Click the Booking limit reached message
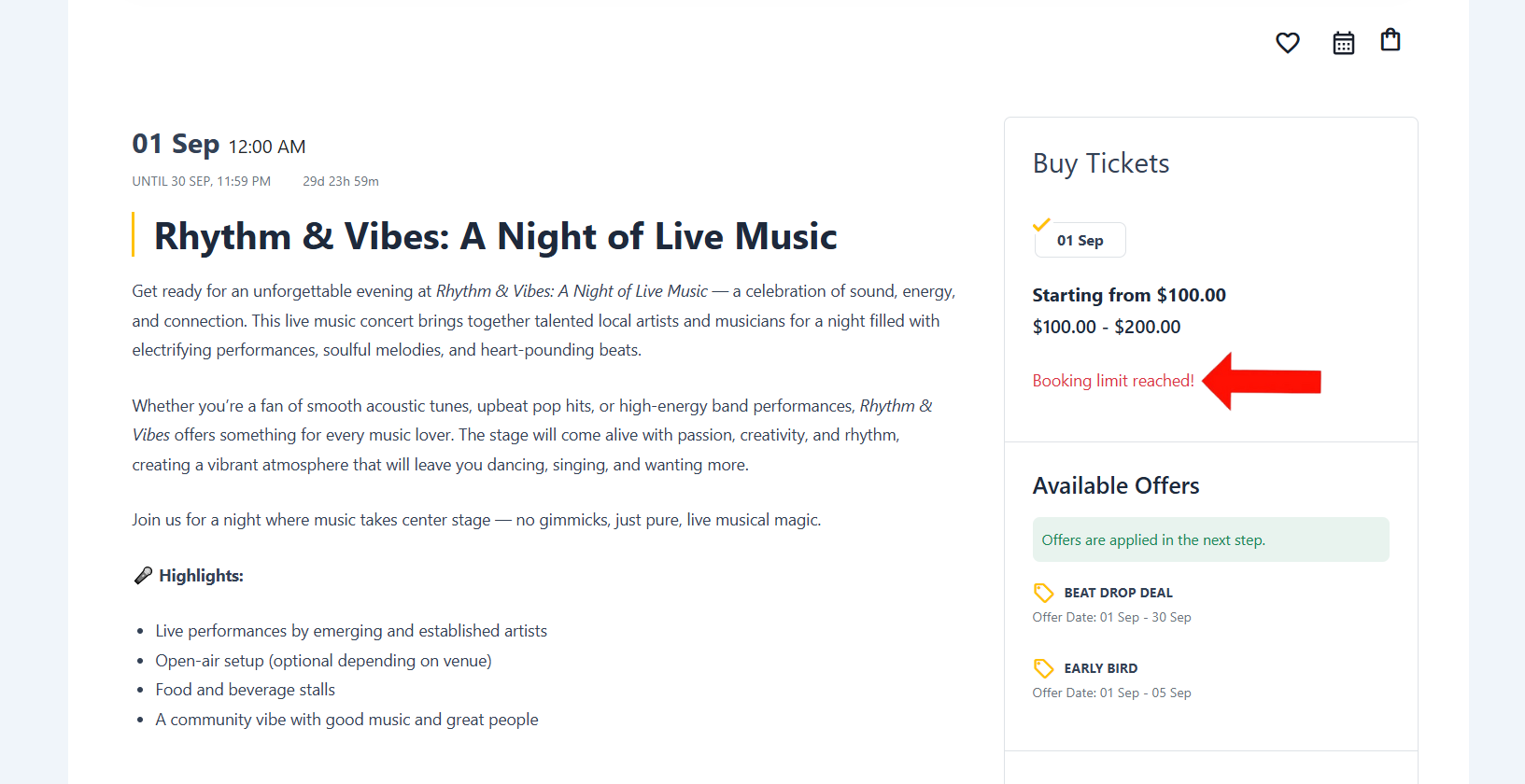This screenshot has height=784, width=1525. tap(1113, 381)
